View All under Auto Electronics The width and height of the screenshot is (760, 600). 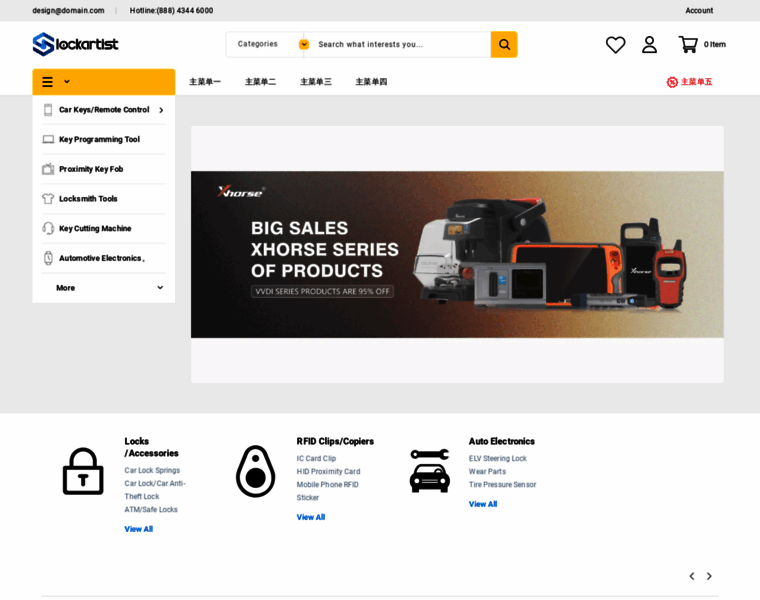(483, 505)
